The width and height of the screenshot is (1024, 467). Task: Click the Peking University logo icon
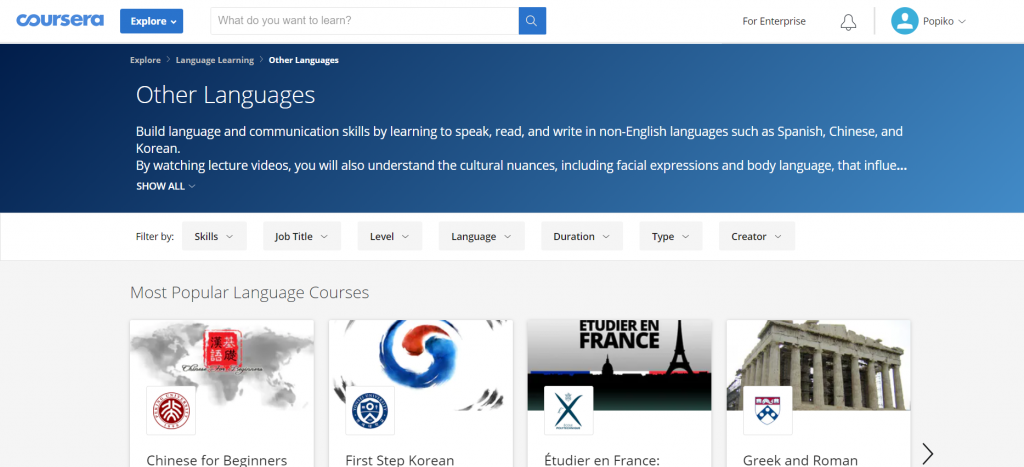(171, 410)
